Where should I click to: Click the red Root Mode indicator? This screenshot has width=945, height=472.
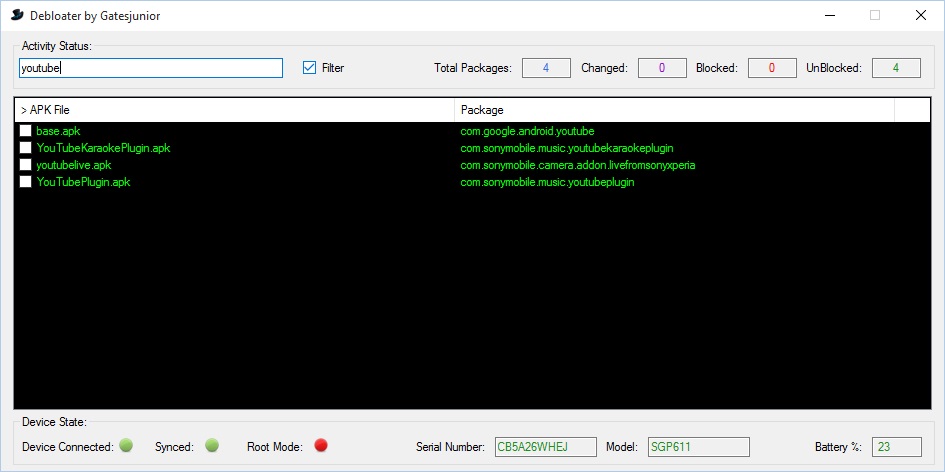click(x=321, y=445)
